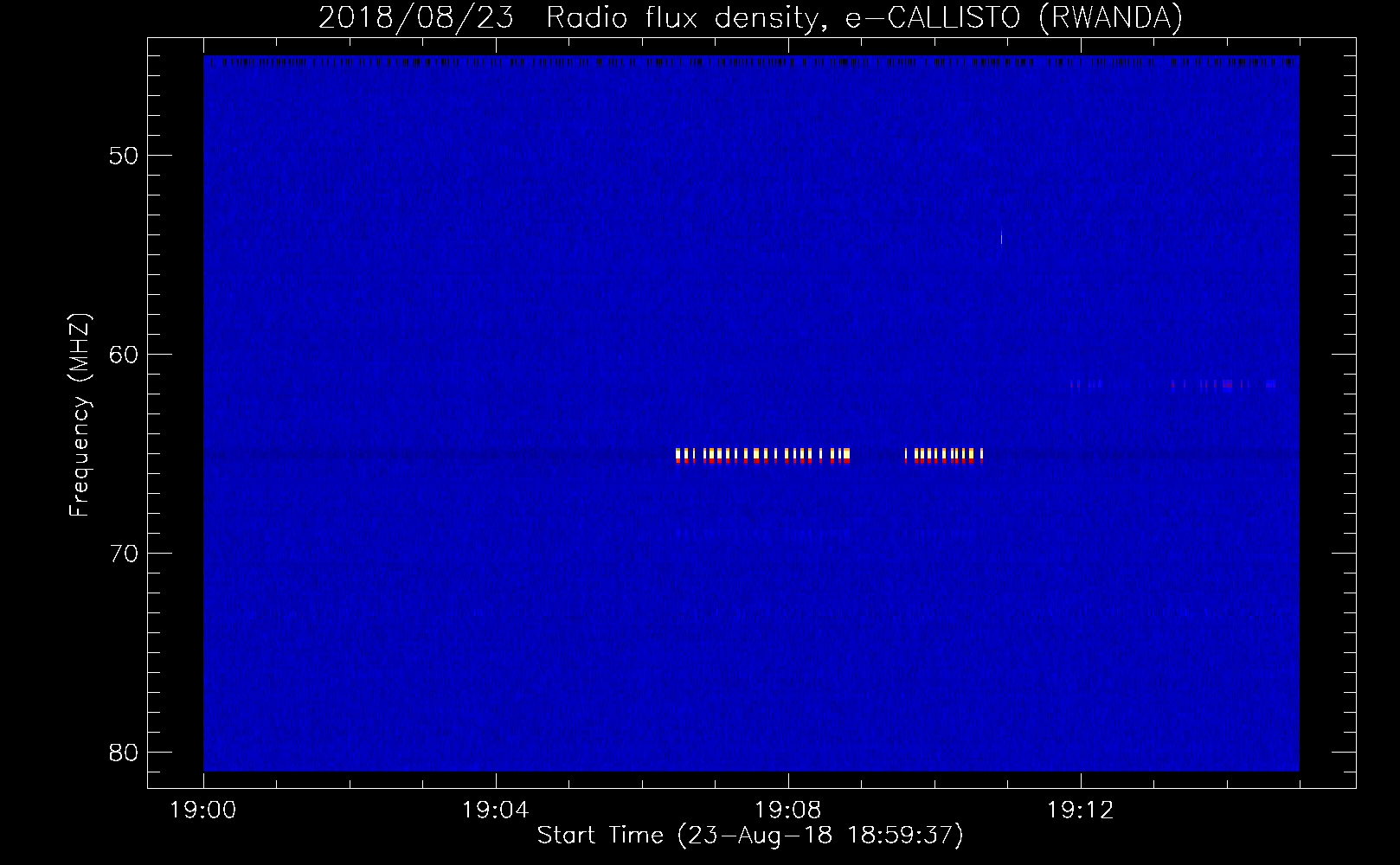1400x865 pixels.
Task: Click the 19:04 time tick label
Action: (x=495, y=811)
